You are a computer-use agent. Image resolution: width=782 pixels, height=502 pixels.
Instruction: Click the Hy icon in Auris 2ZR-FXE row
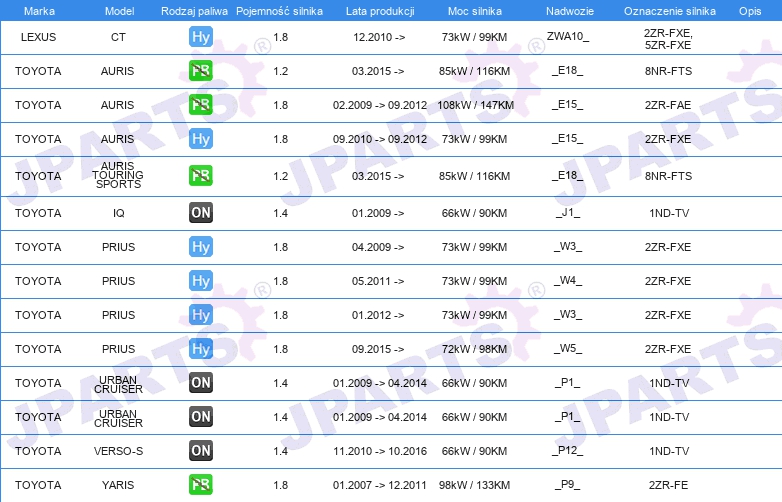(201, 139)
